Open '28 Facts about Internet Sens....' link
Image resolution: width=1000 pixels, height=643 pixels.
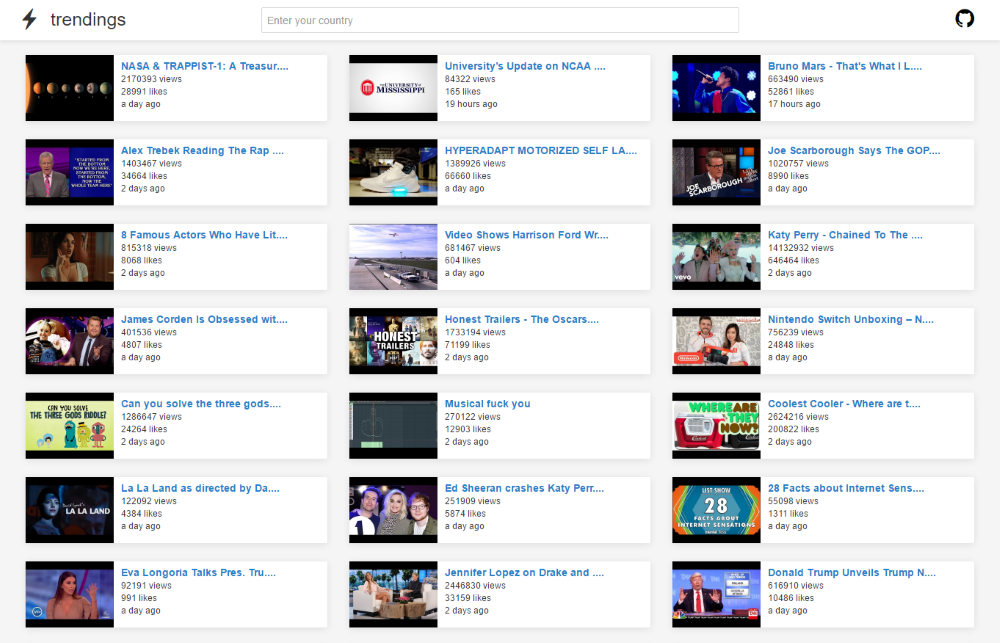click(x=846, y=488)
